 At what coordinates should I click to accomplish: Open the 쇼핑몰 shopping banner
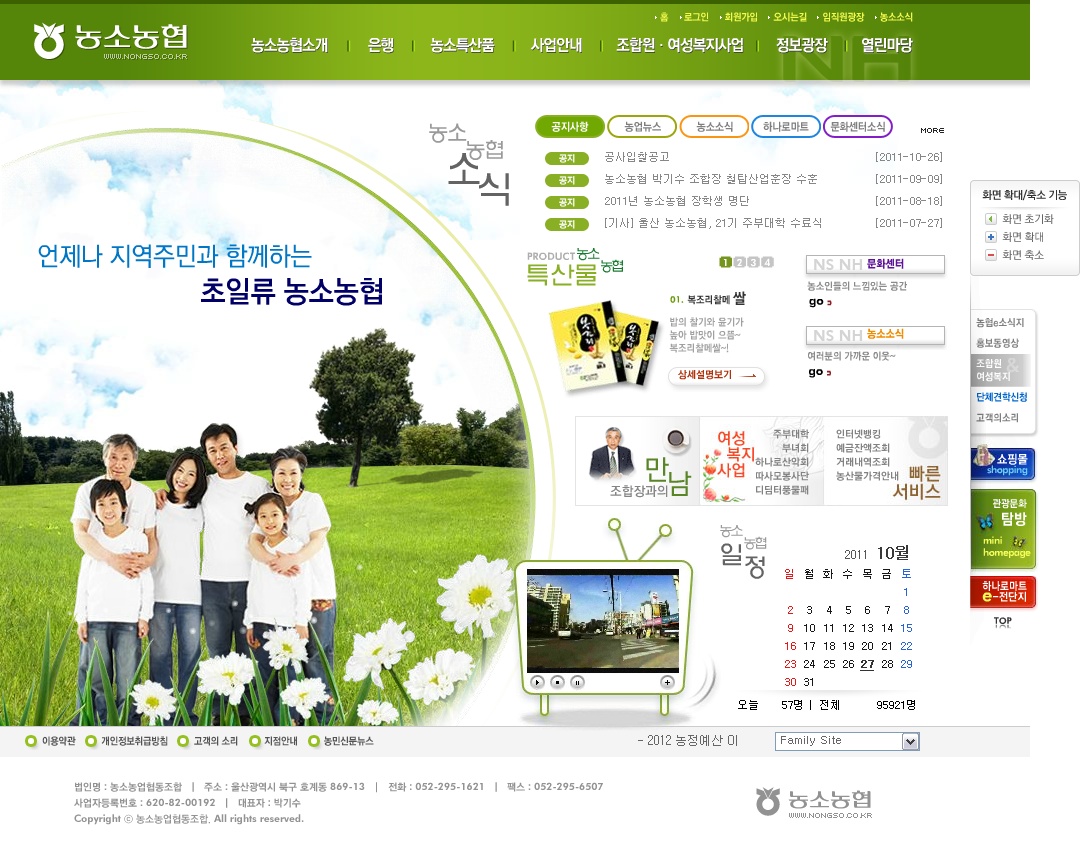tap(1003, 463)
